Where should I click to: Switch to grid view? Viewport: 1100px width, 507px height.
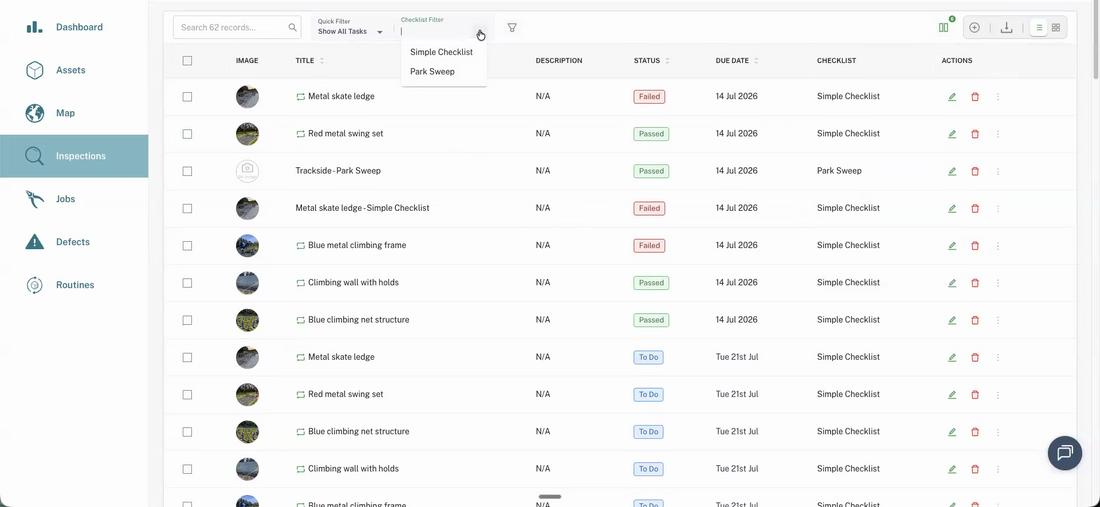(1056, 27)
